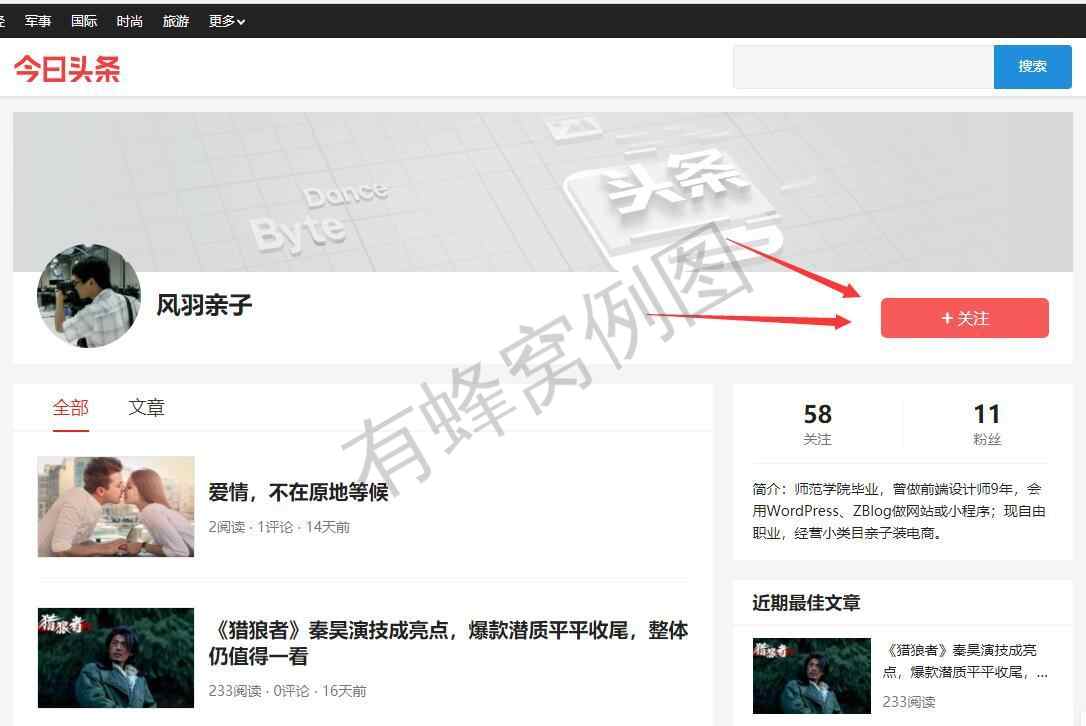
Task: Click the 2阅读 · 1评论 · 14天前 stats line
Action: 279,527
